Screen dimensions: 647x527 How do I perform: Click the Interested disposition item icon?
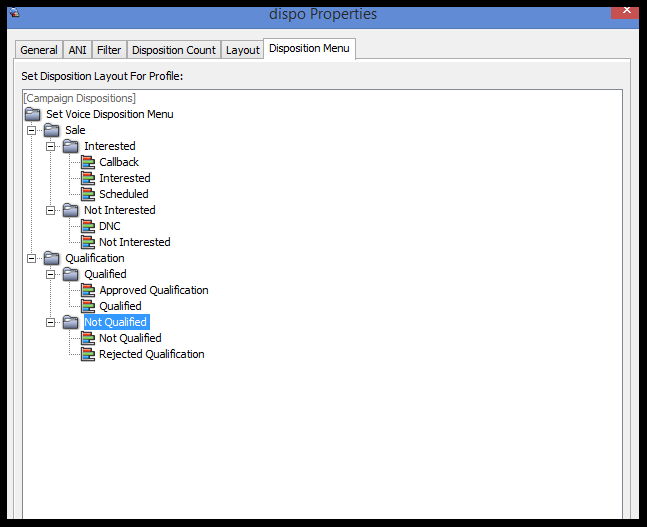88,178
